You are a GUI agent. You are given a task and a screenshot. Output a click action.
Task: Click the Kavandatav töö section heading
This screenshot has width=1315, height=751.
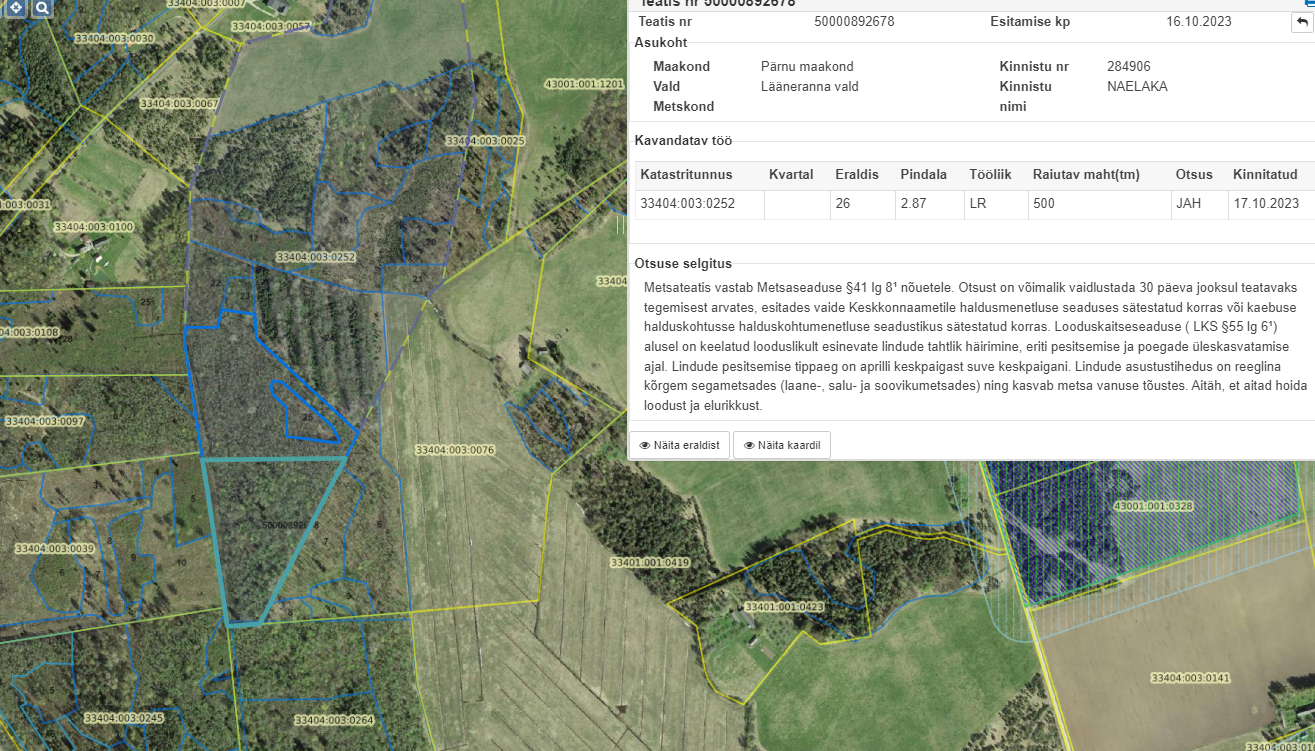tap(683, 141)
